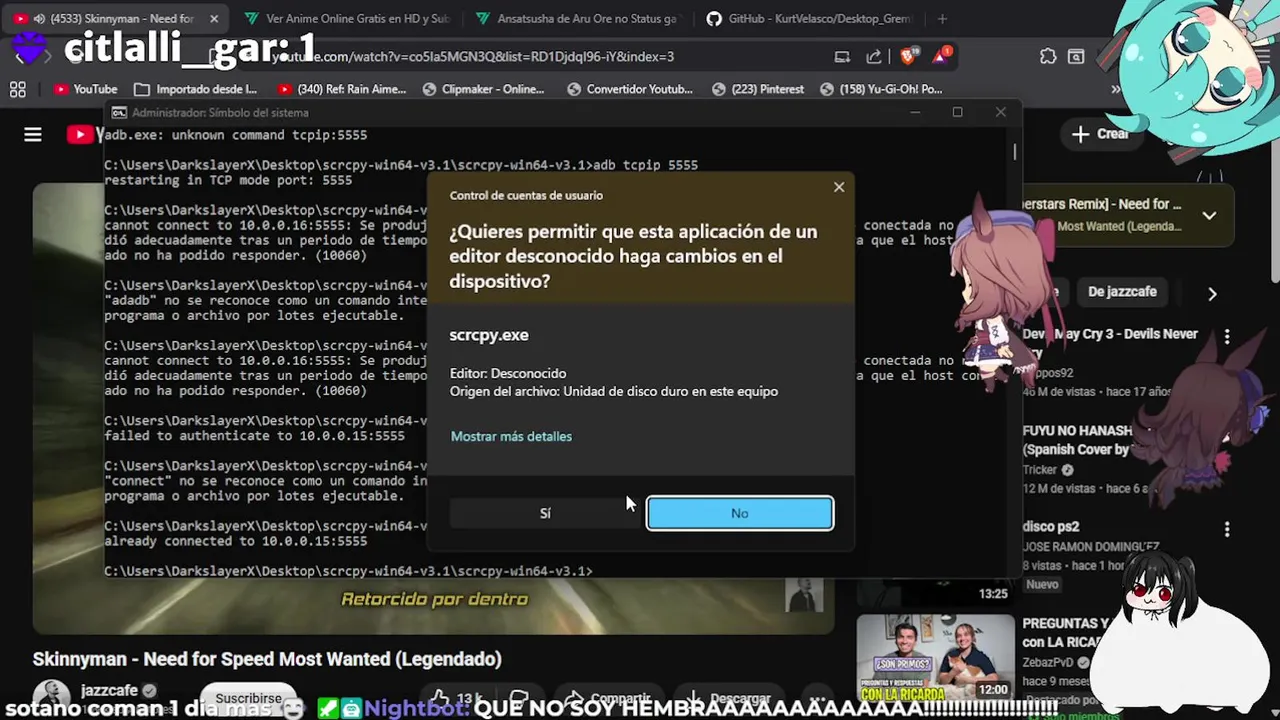Screen dimensions: 1280x720
Task: Open the apps grid icon in the bookmarks bar
Action: point(18,89)
